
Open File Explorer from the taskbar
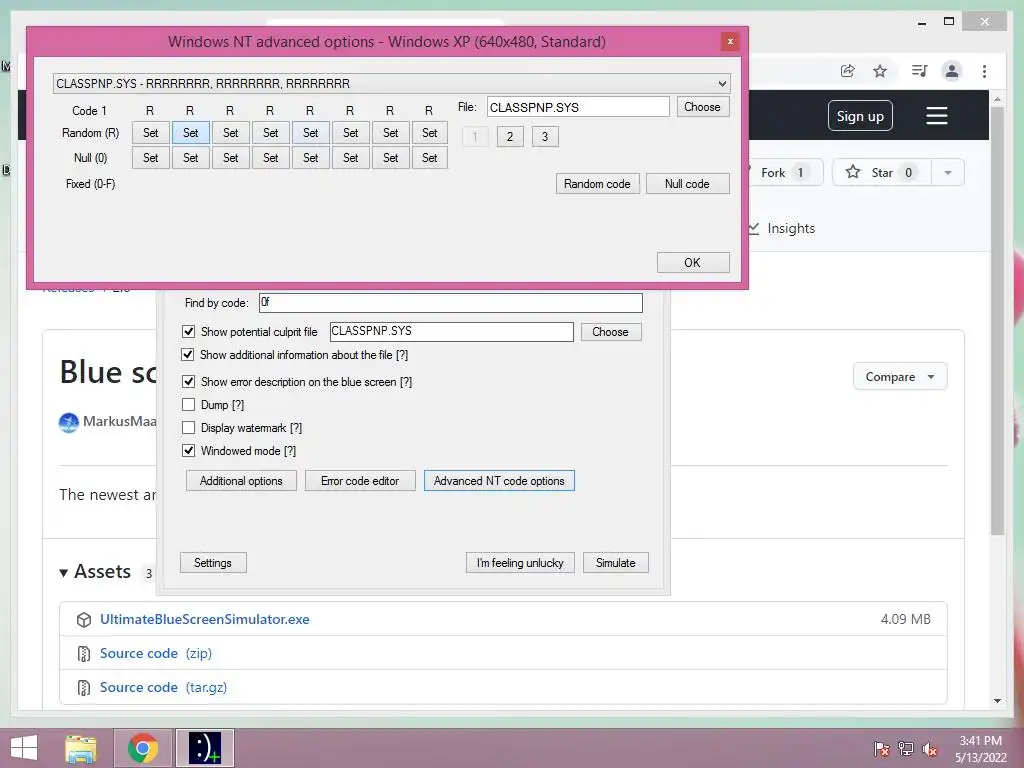point(81,748)
